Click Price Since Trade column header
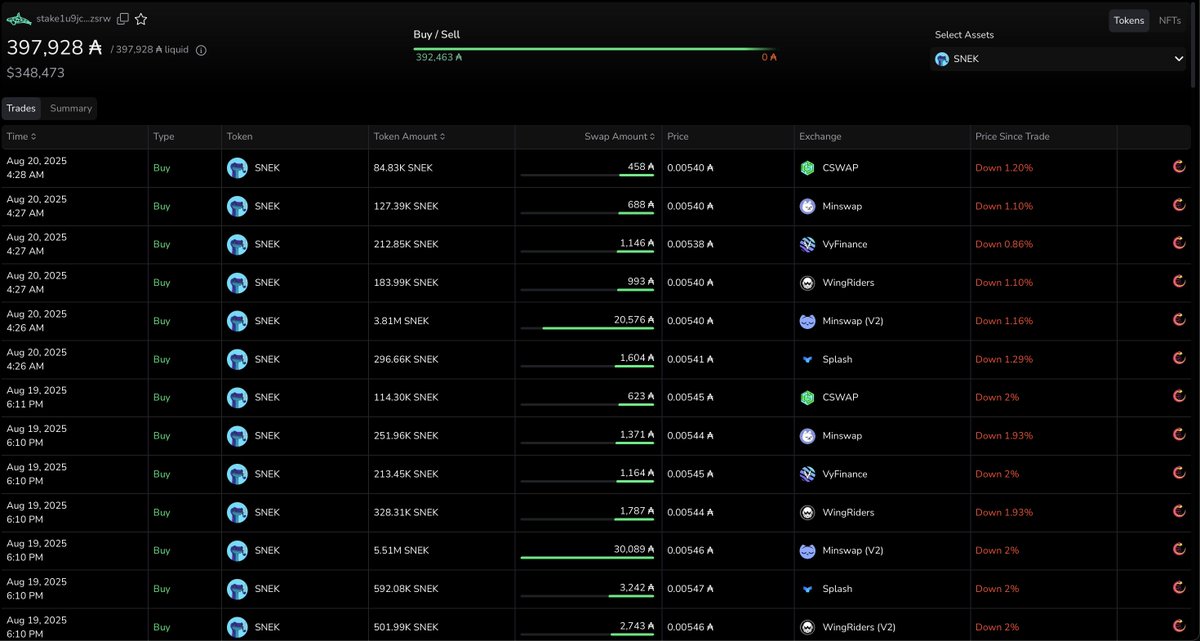Image resolution: width=1200 pixels, height=641 pixels. tap(1012, 136)
